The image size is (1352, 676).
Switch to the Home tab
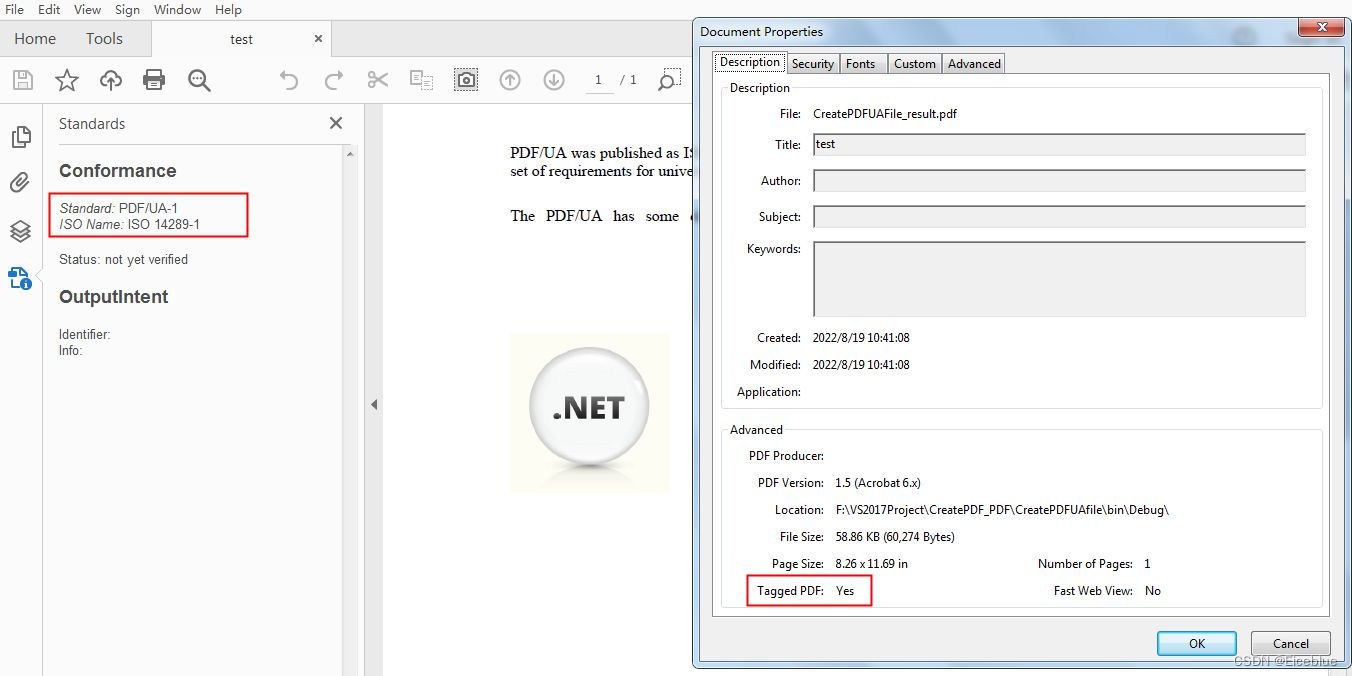click(35, 38)
